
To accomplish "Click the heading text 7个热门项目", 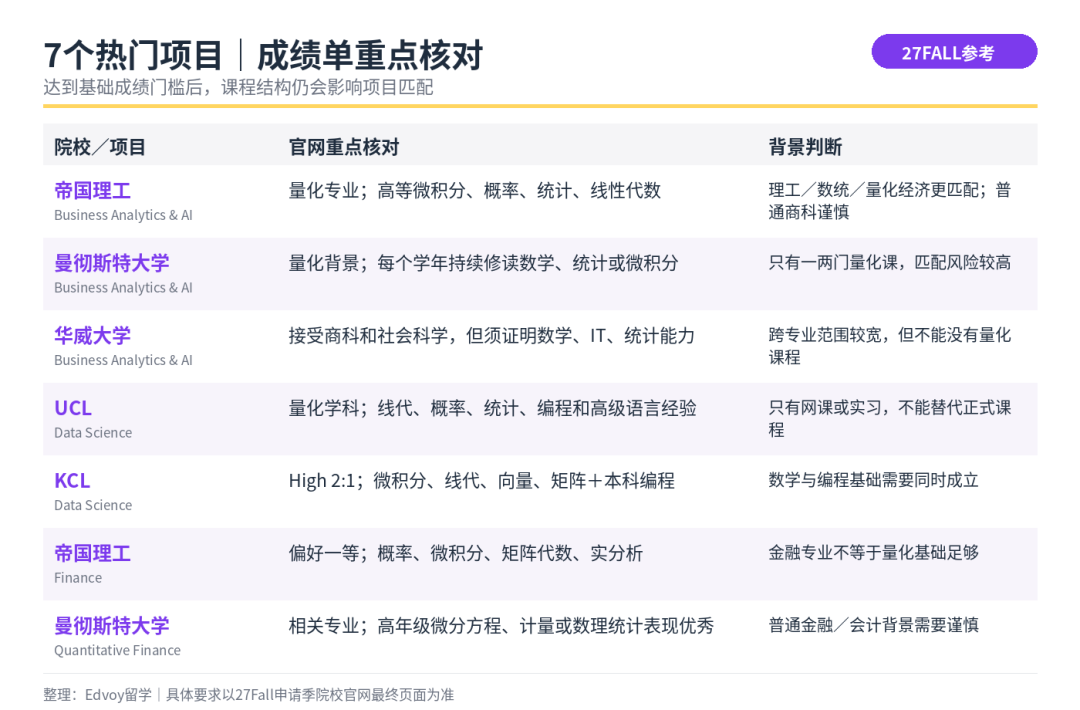I will click(x=133, y=56).
